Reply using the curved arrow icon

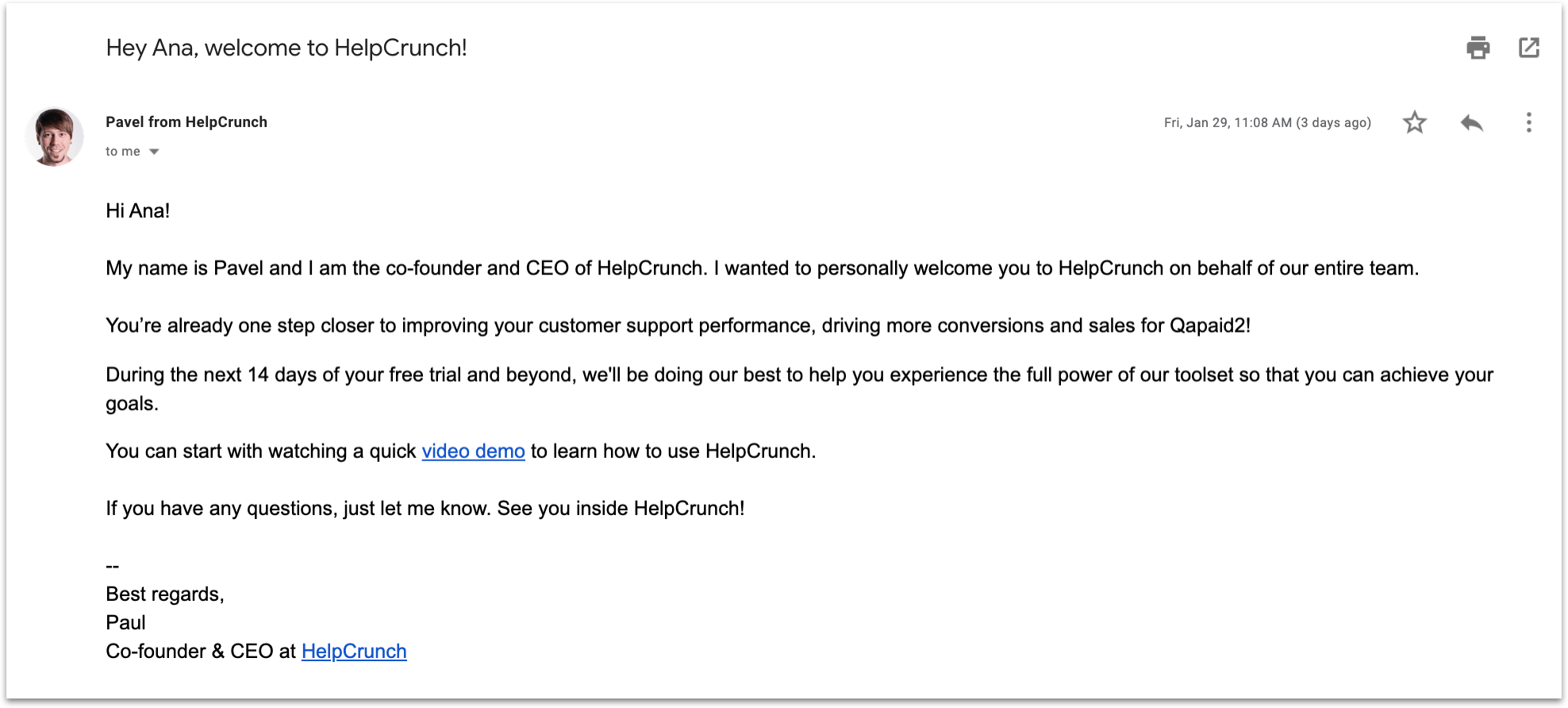(1471, 122)
